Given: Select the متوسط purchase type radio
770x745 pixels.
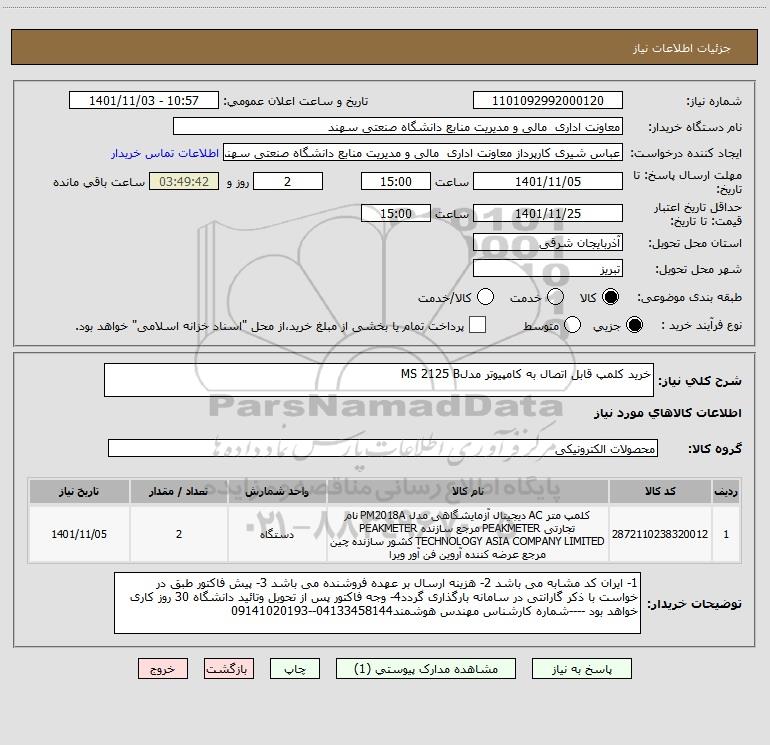Looking at the screenshot, I should (x=572, y=325).
